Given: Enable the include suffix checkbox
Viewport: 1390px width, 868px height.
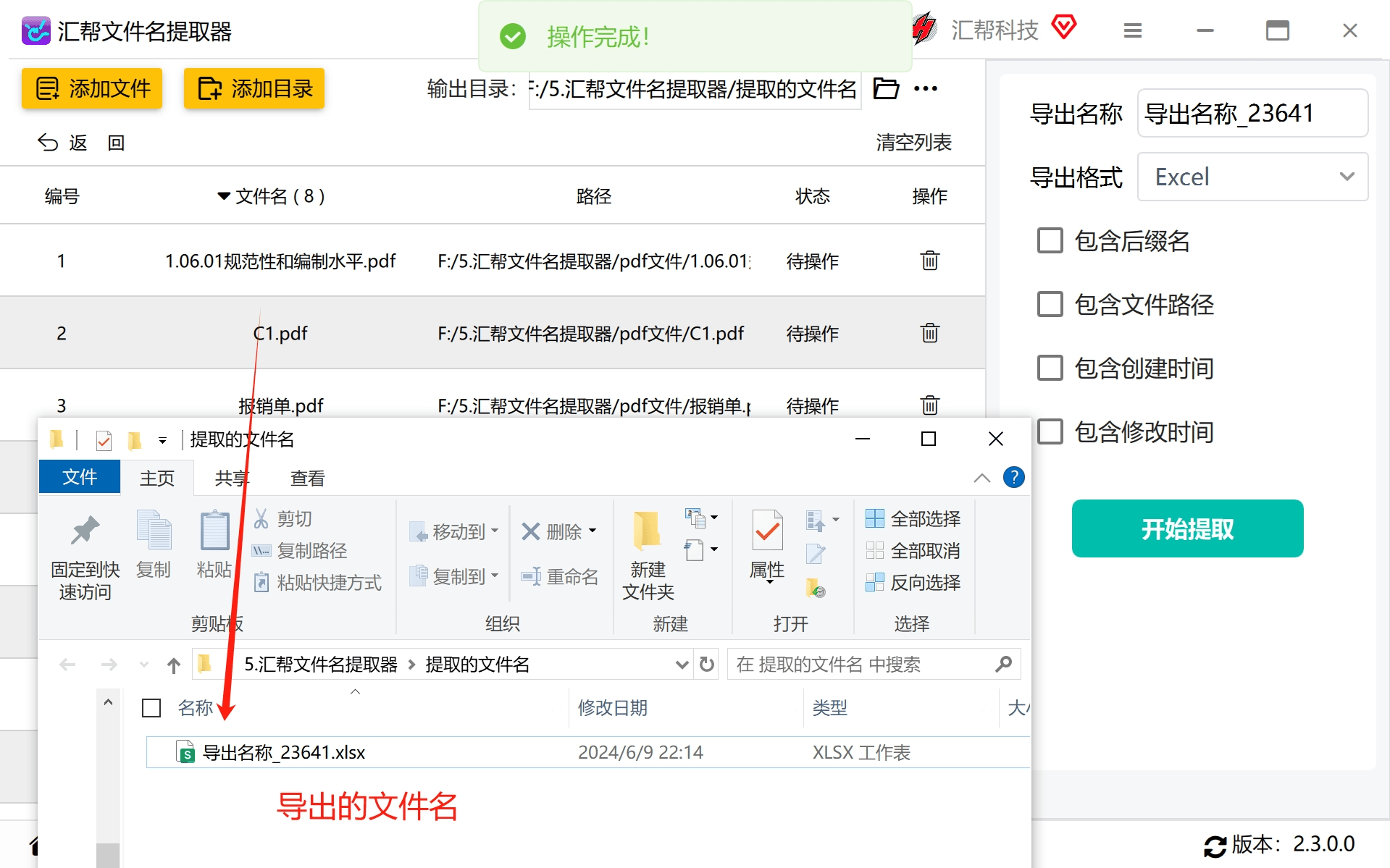Looking at the screenshot, I should coord(1050,240).
